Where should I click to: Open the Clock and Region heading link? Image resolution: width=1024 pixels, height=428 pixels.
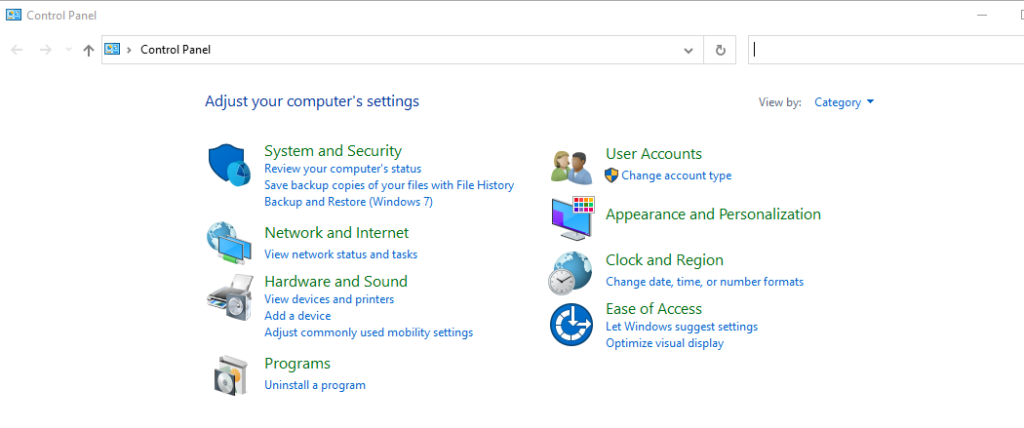point(665,260)
